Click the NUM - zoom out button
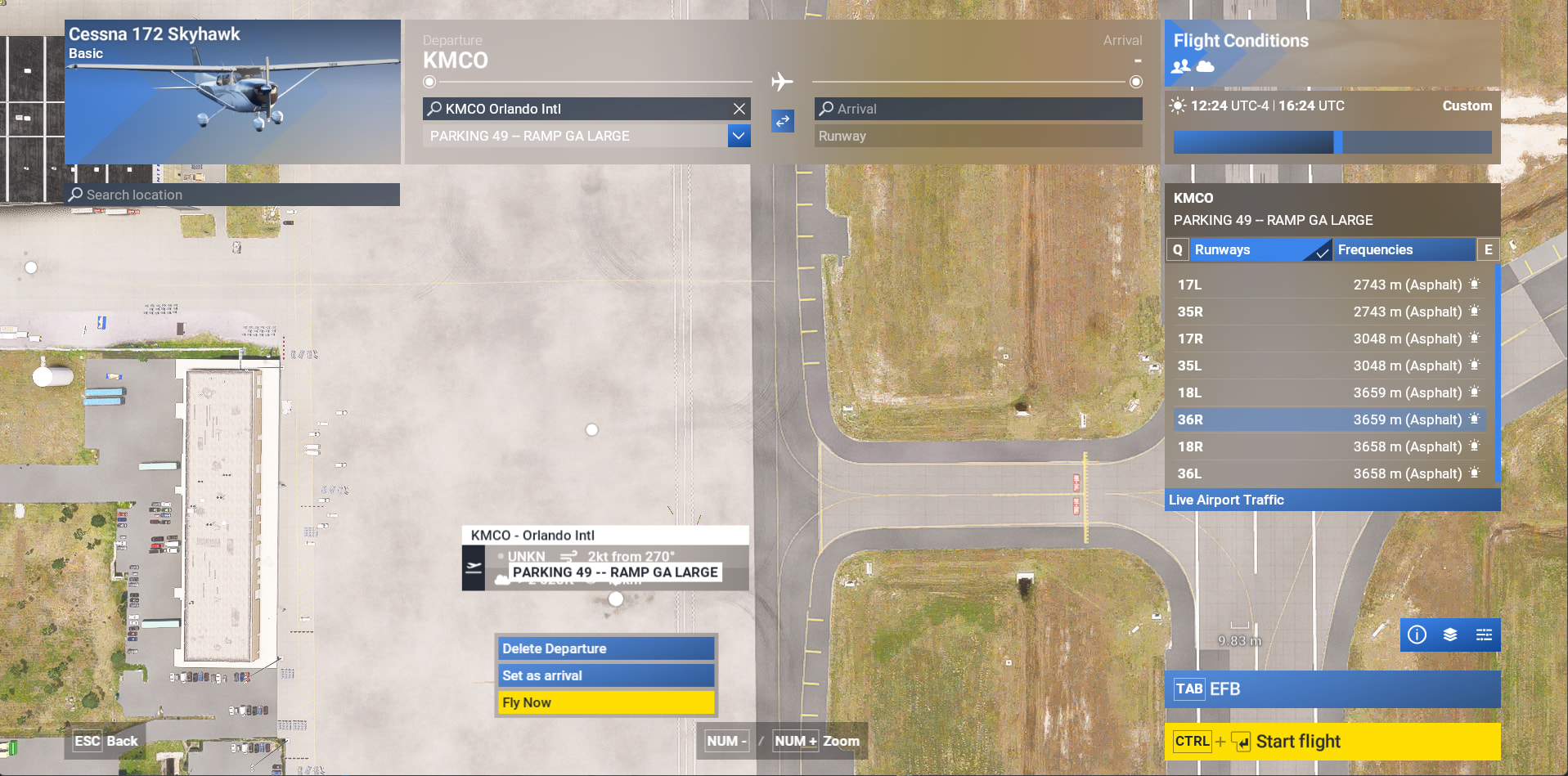Image resolution: width=1568 pixels, height=776 pixels. pos(726,741)
